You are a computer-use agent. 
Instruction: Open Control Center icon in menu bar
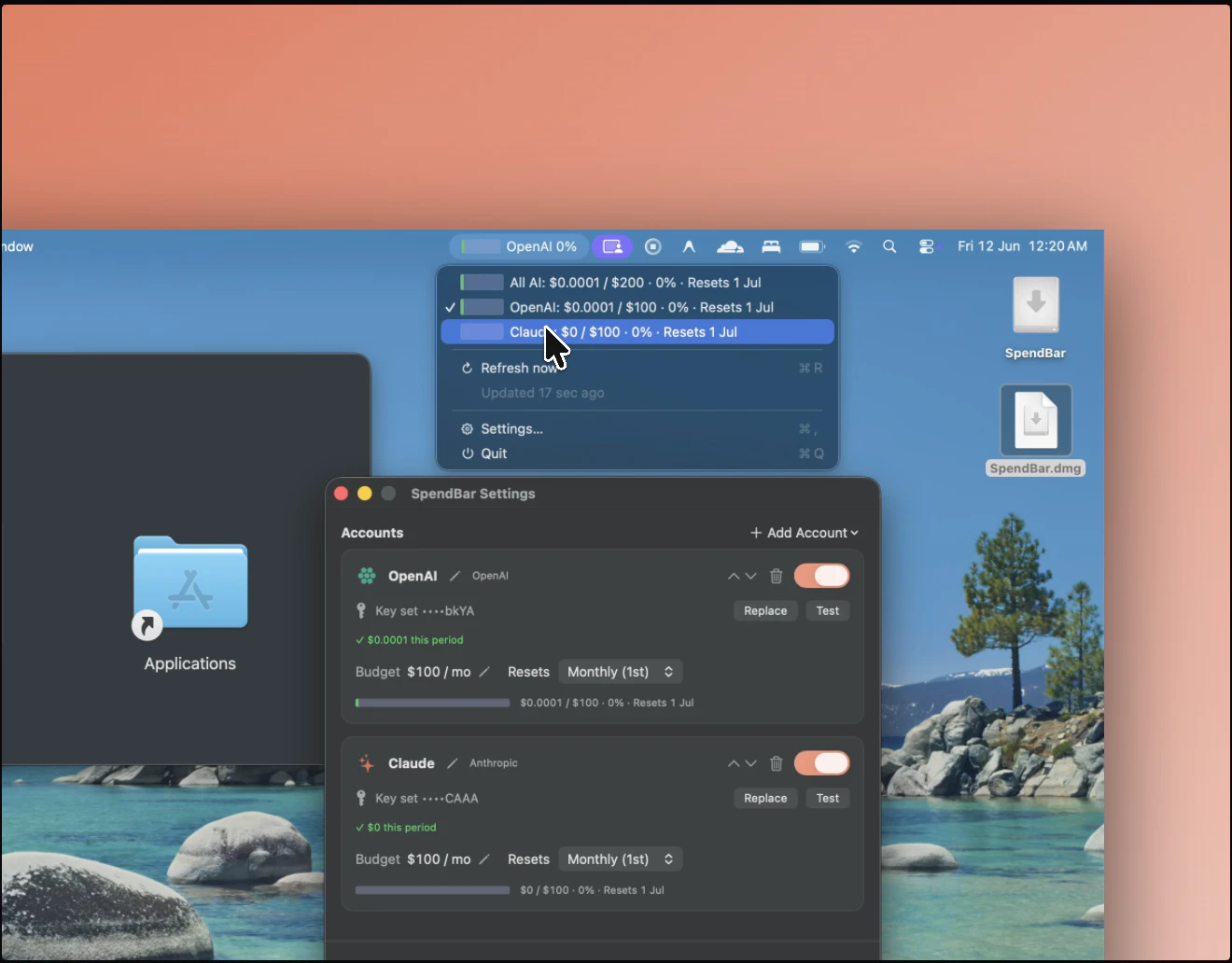coord(926,246)
